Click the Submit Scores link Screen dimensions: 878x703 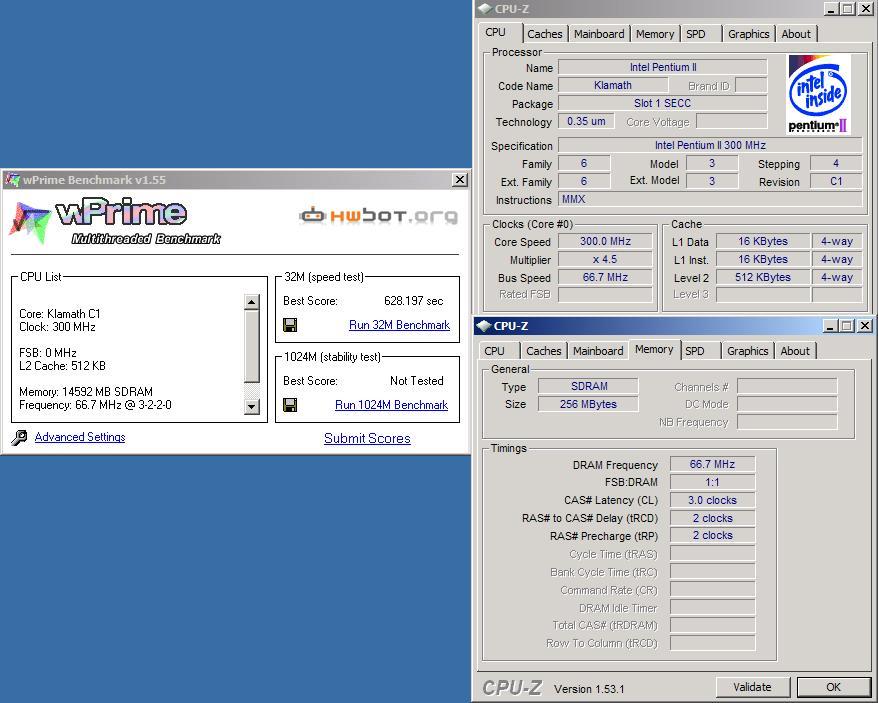367,439
